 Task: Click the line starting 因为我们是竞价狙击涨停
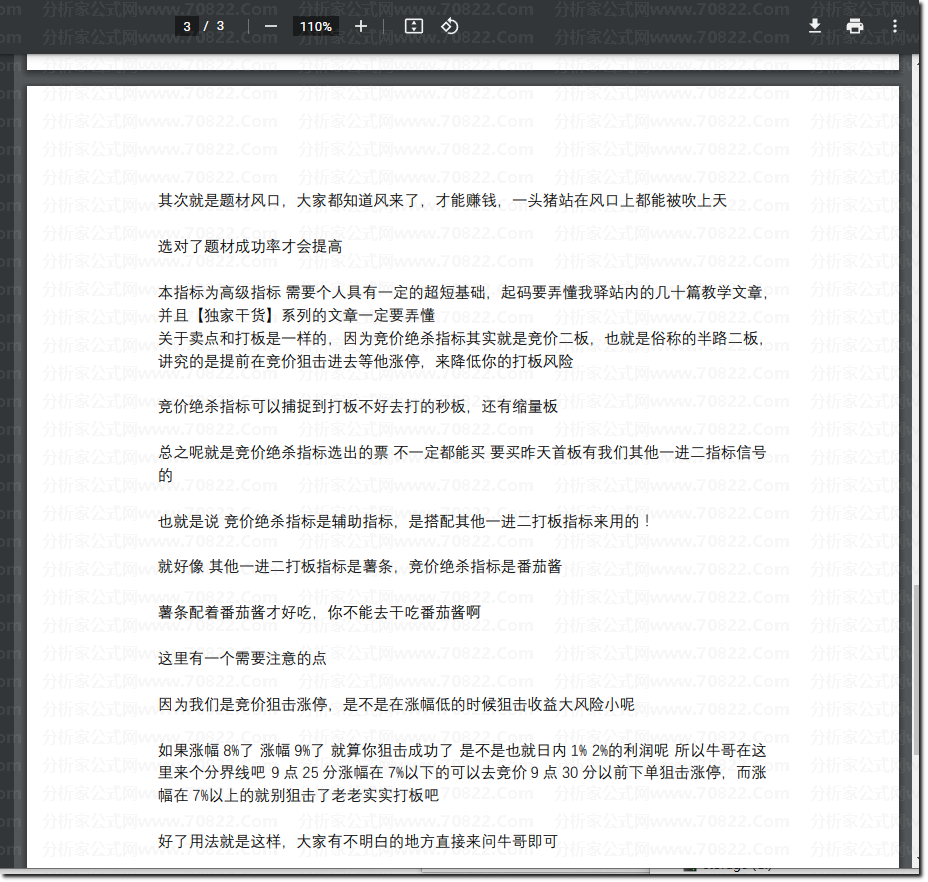click(396, 704)
